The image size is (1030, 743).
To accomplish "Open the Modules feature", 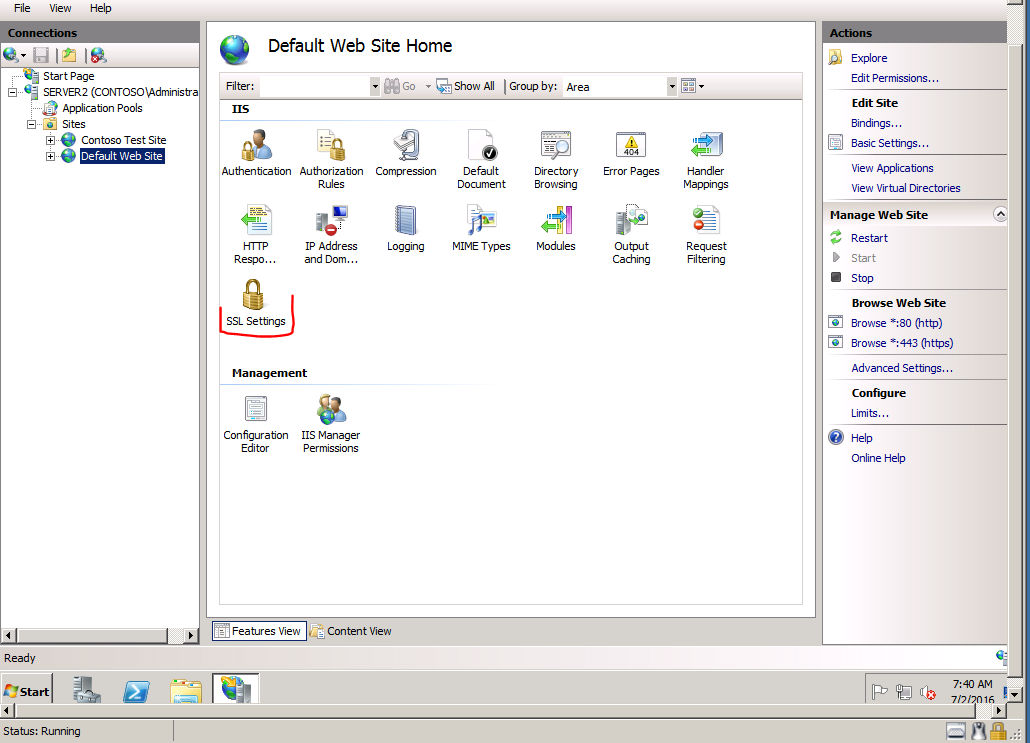I will point(556,229).
